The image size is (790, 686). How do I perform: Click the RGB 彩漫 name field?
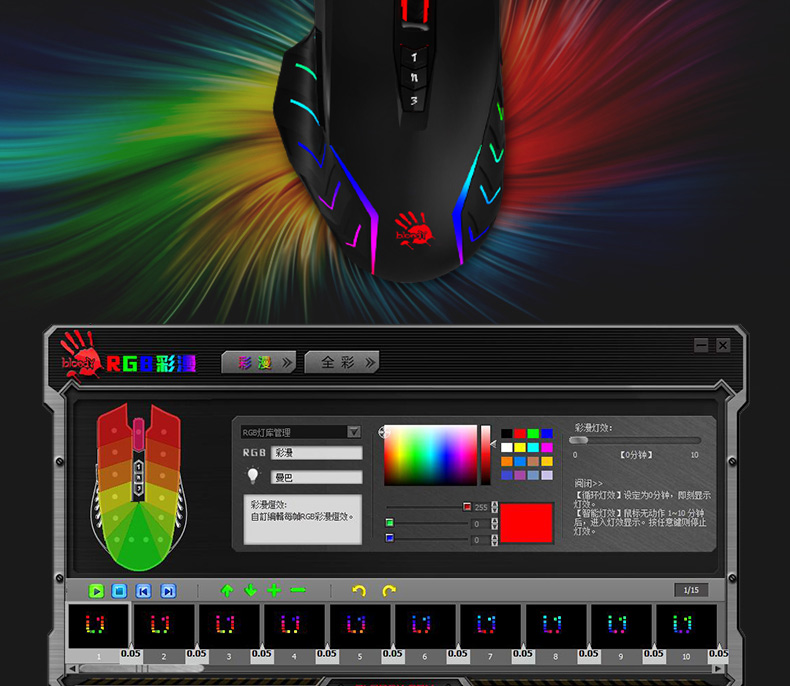316,453
